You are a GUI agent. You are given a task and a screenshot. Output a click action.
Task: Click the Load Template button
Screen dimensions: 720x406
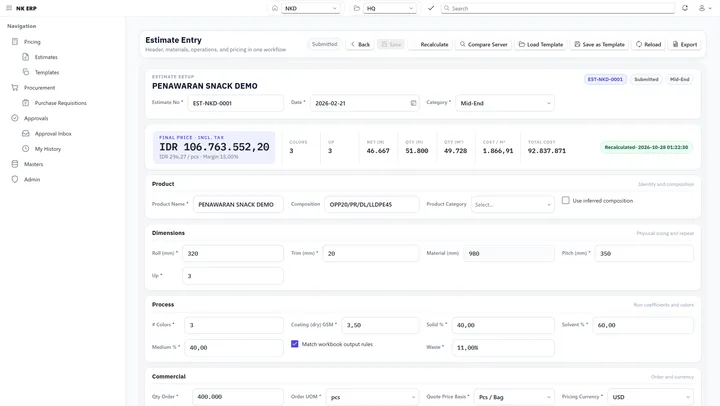tap(541, 45)
